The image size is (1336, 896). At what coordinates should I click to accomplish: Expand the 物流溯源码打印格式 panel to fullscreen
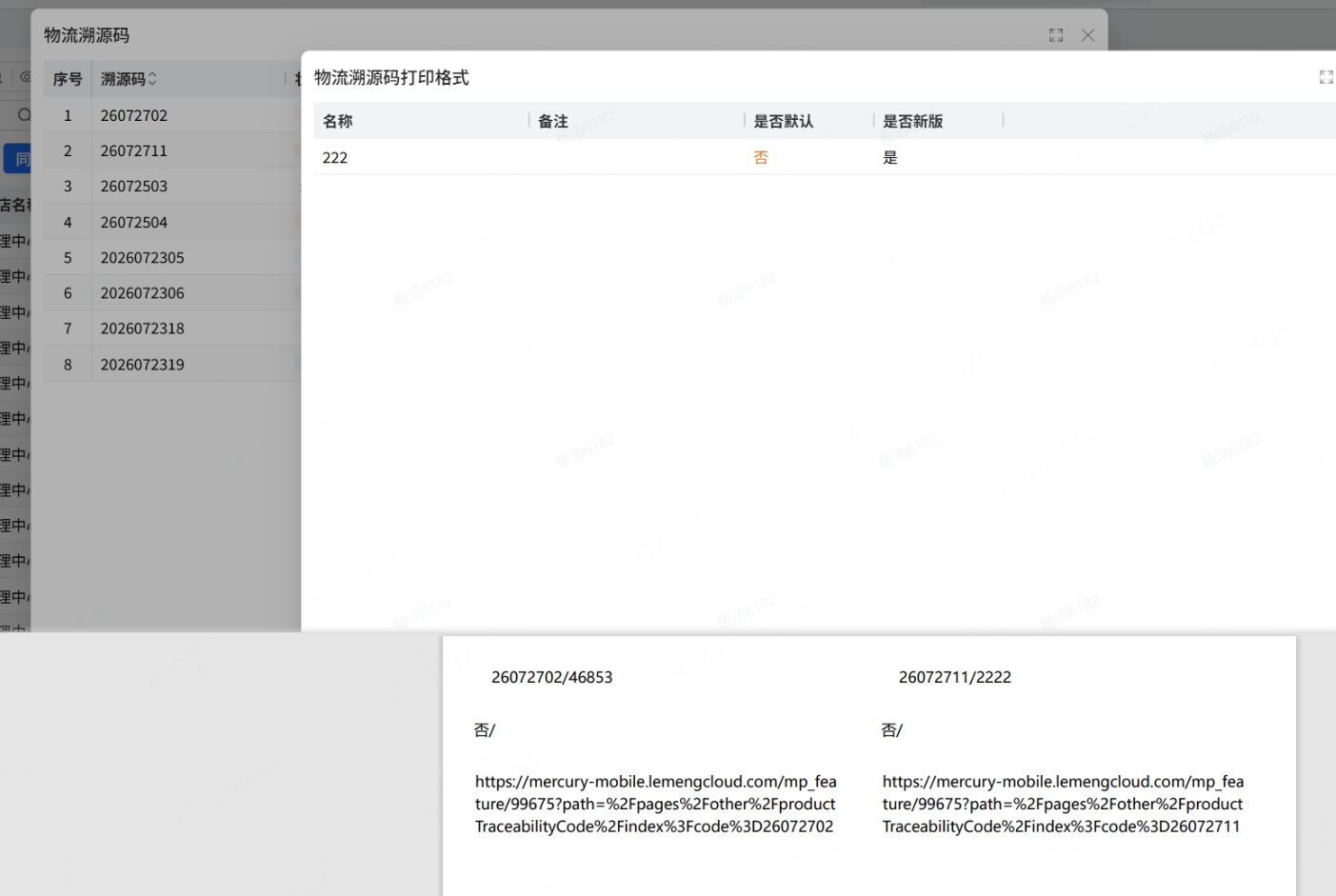coord(1326,77)
